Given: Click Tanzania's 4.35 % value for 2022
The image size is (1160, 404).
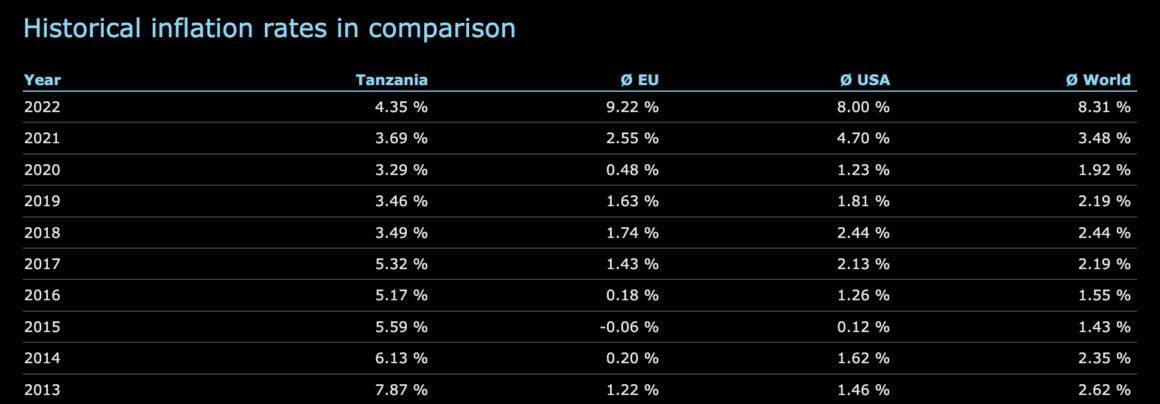Looking at the screenshot, I should [x=399, y=106].
